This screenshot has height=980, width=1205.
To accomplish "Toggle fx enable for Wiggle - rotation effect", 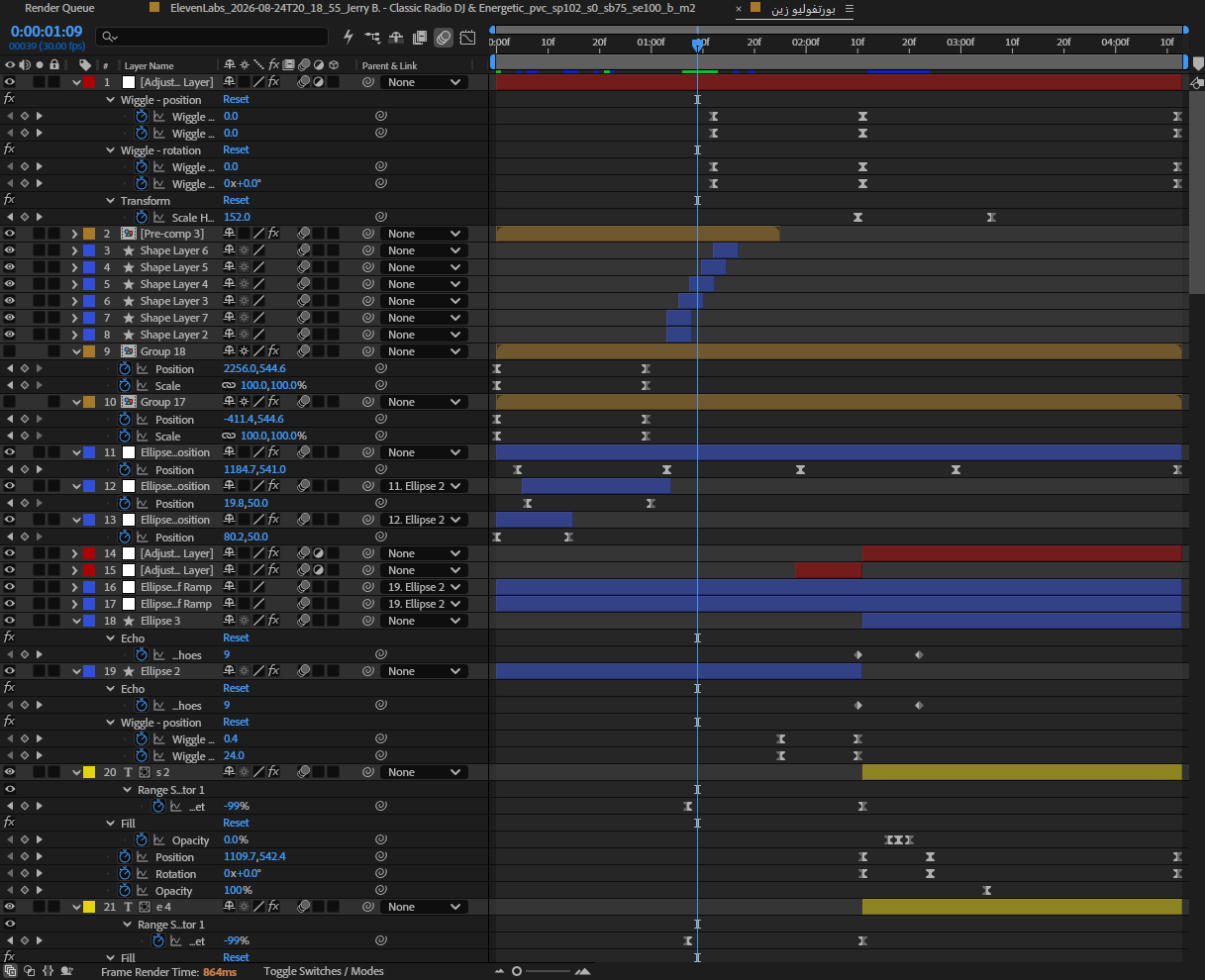I will point(10,149).
